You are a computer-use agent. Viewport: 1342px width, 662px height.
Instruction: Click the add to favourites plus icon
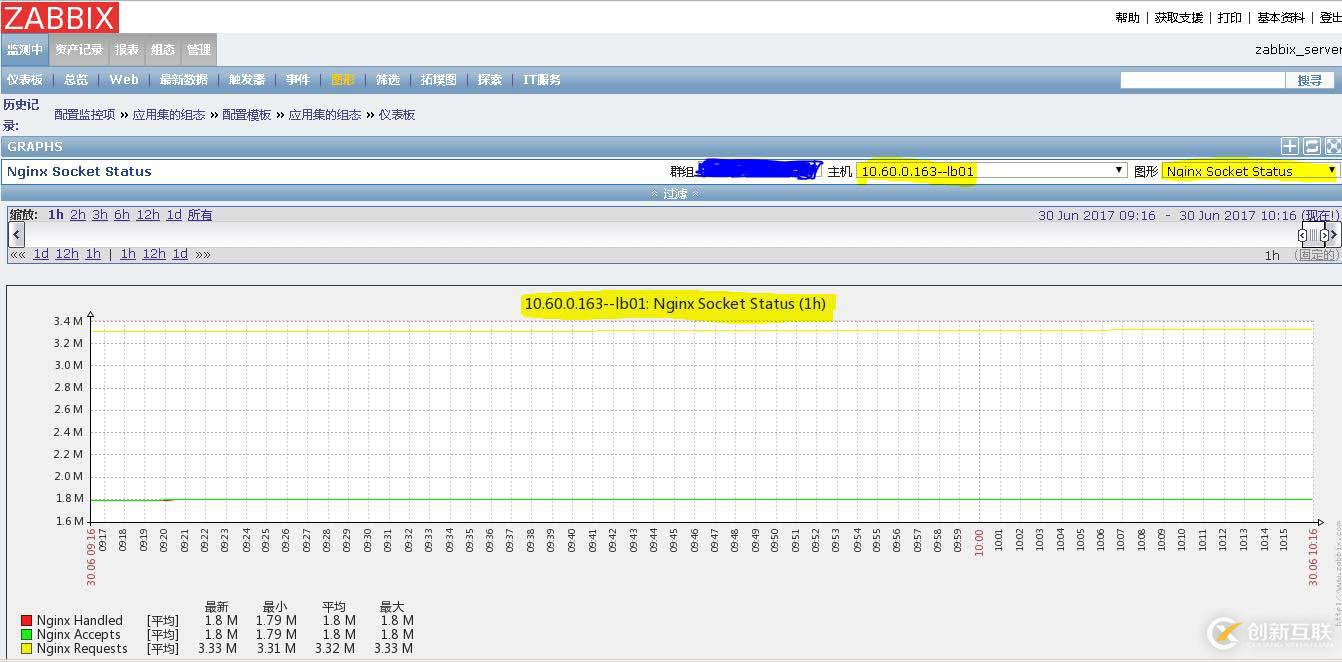click(1290, 147)
